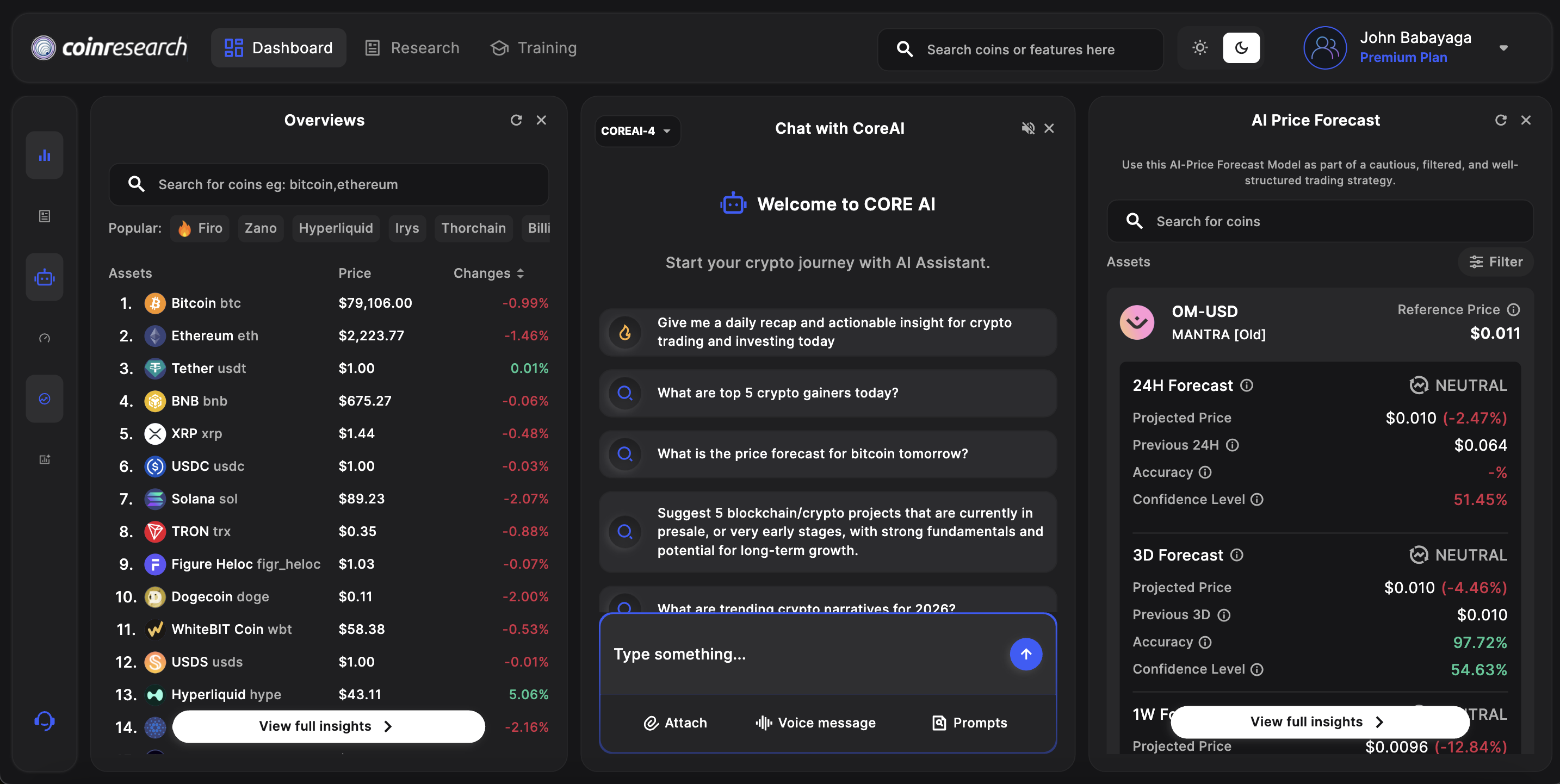Viewport: 1560px width, 784px height.
Task: Click View full insights in AI Price Forecast
Action: click(x=1320, y=721)
